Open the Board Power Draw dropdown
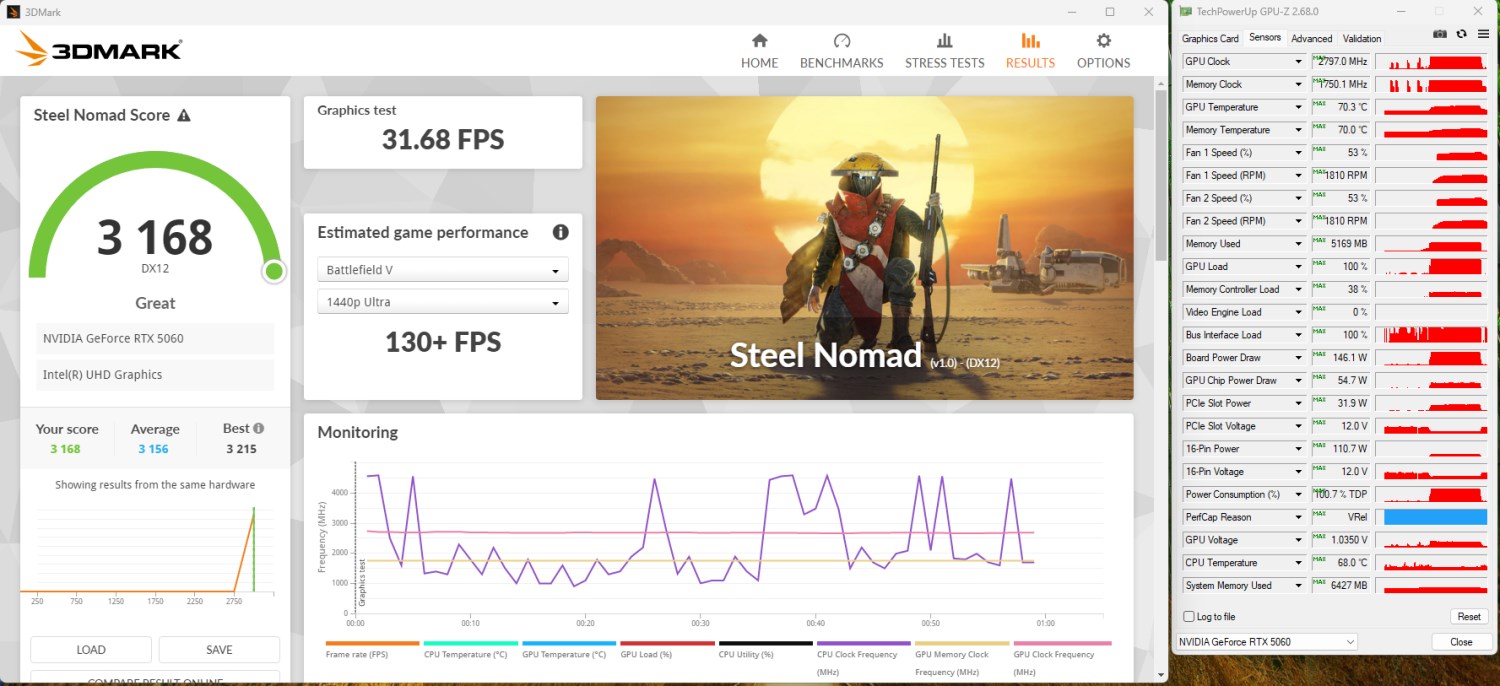The width and height of the screenshot is (1500, 686). (x=1298, y=357)
